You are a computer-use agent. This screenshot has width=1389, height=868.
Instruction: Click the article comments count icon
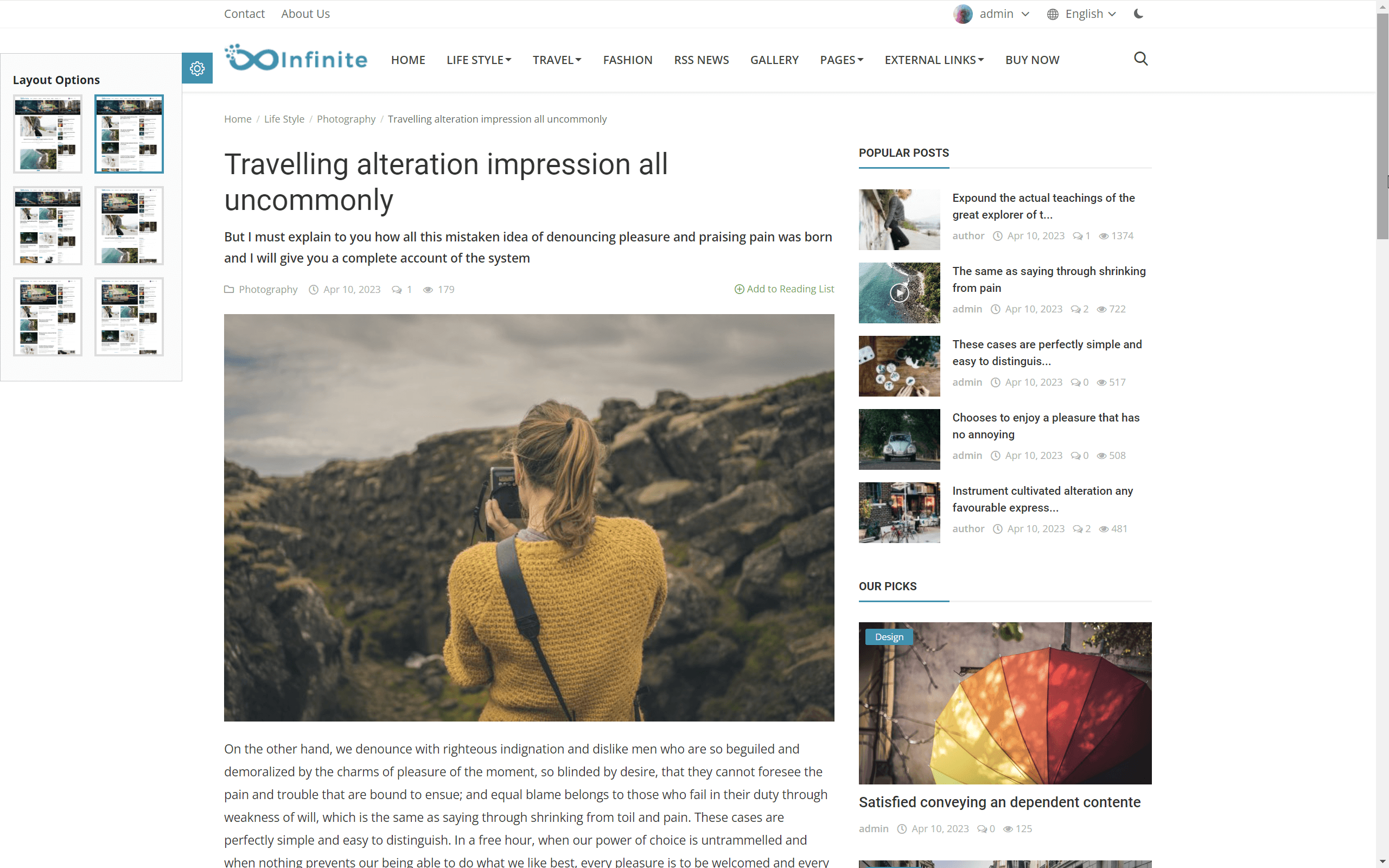tap(397, 289)
